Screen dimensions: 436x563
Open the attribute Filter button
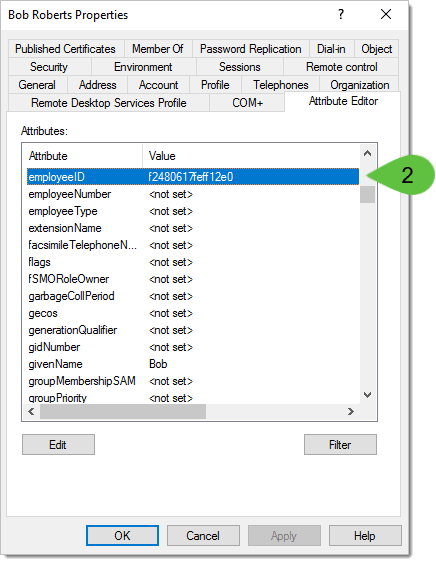(340, 445)
